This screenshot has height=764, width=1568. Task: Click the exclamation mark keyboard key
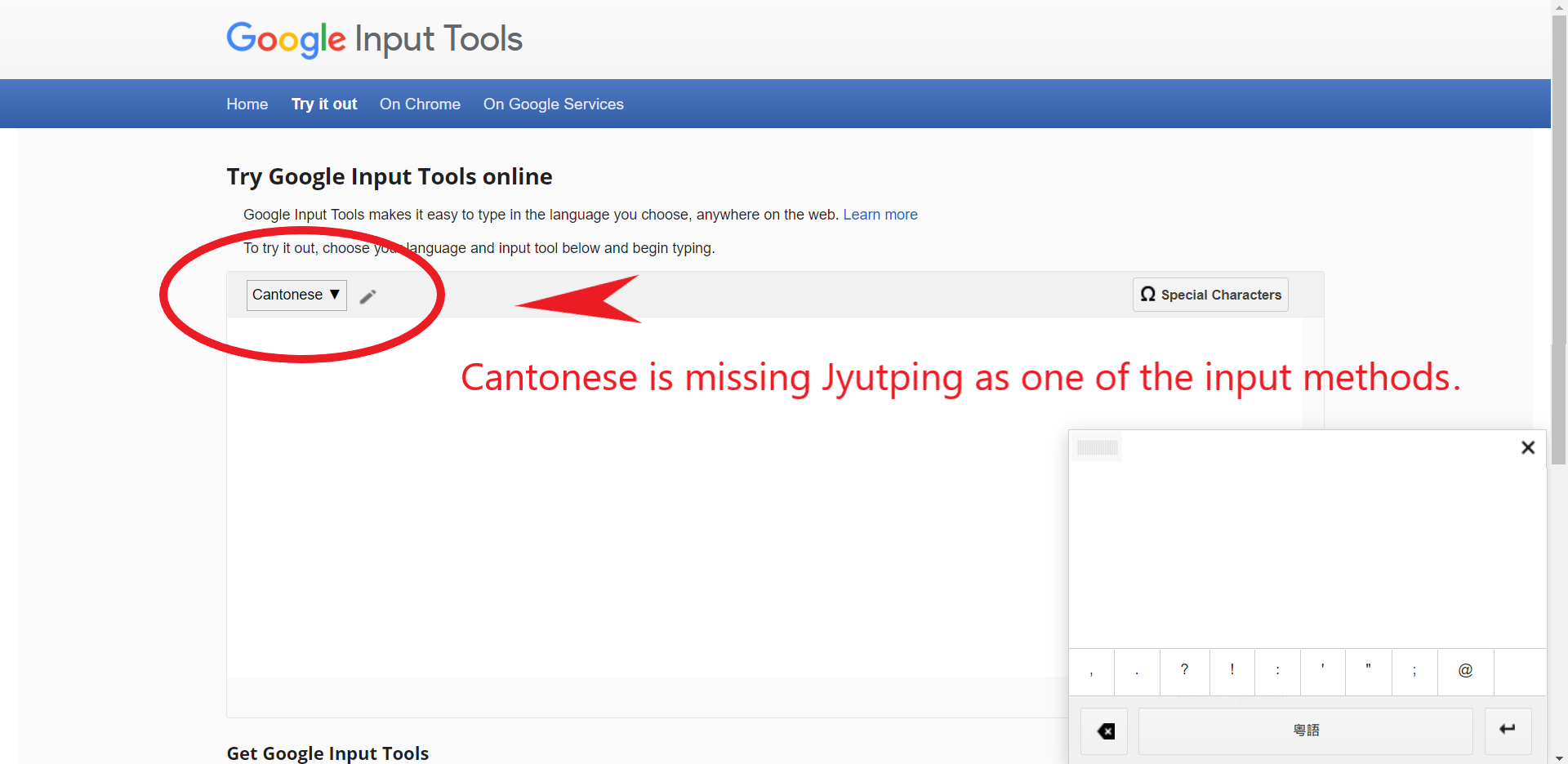[1232, 671]
